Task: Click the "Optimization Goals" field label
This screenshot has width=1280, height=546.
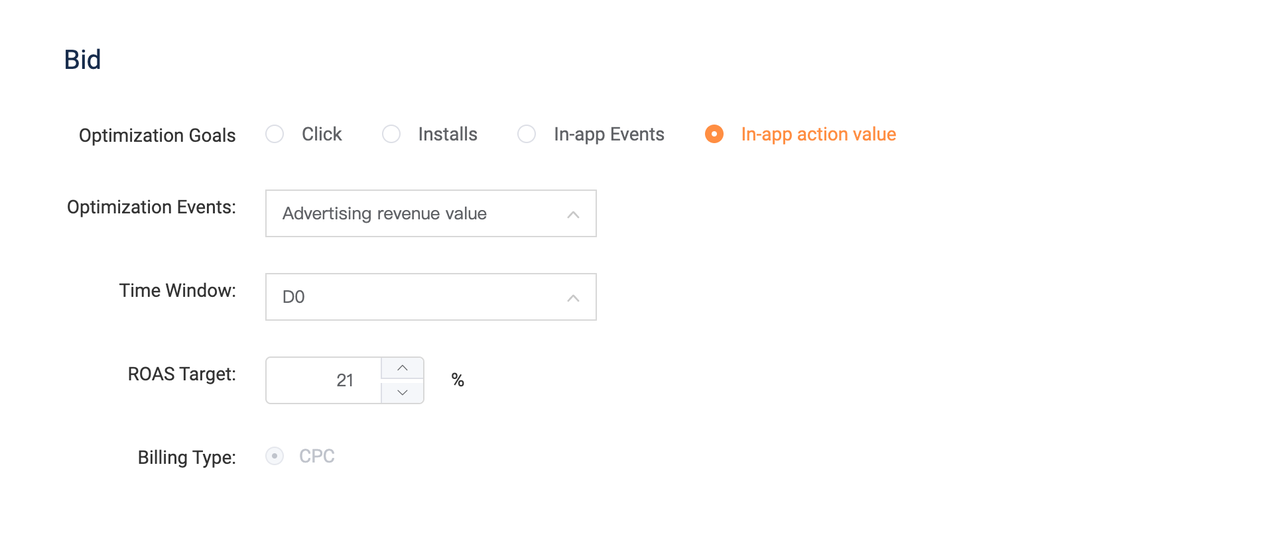Action: click(x=157, y=136)
